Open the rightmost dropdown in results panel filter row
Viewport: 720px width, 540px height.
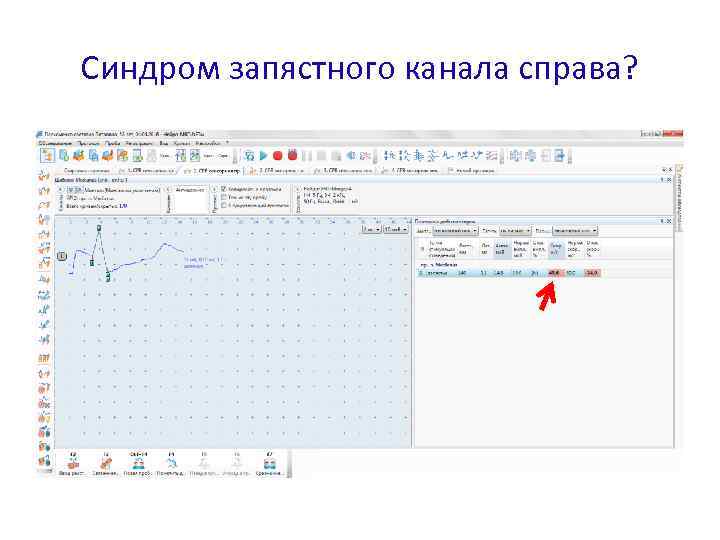tap(575, 231)
